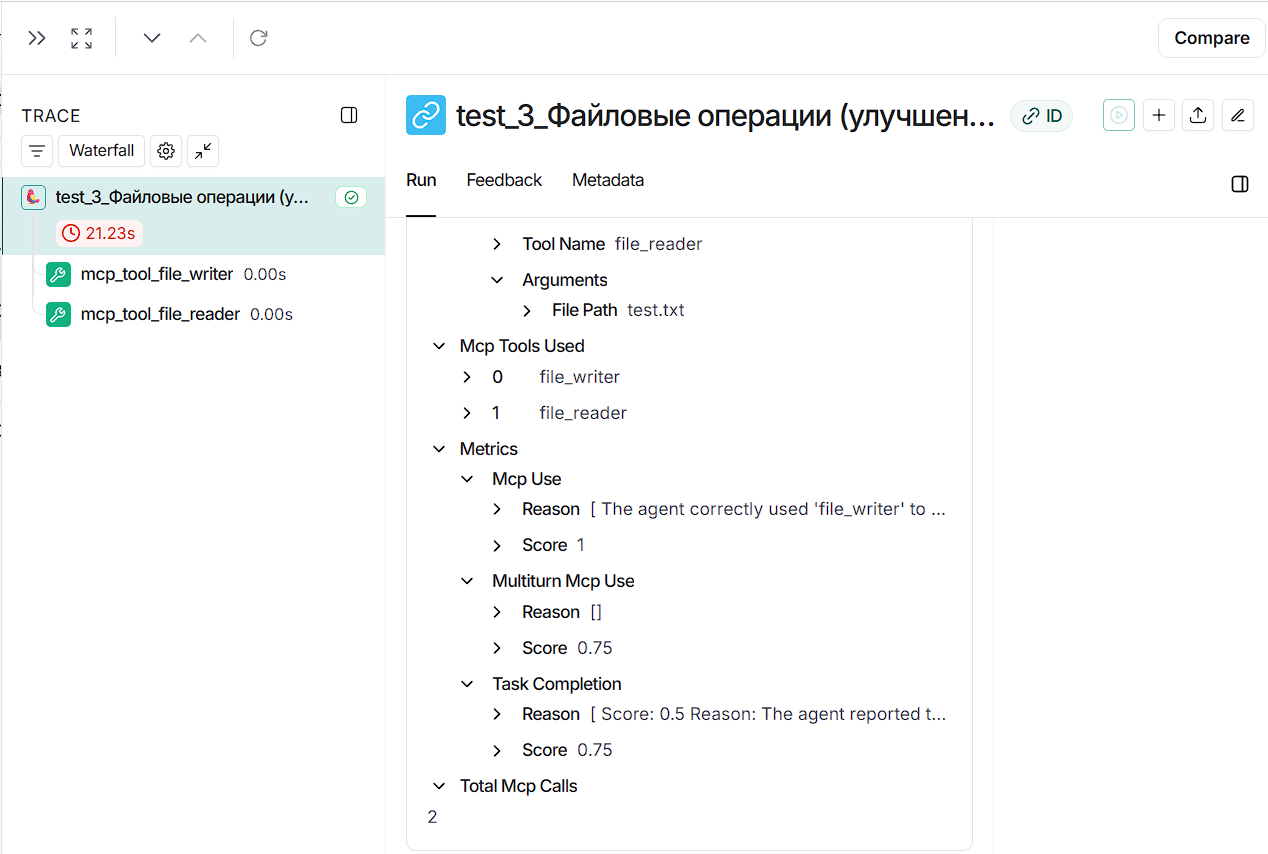Expand the Tool Name file_reader row

(x=497, y=244)
